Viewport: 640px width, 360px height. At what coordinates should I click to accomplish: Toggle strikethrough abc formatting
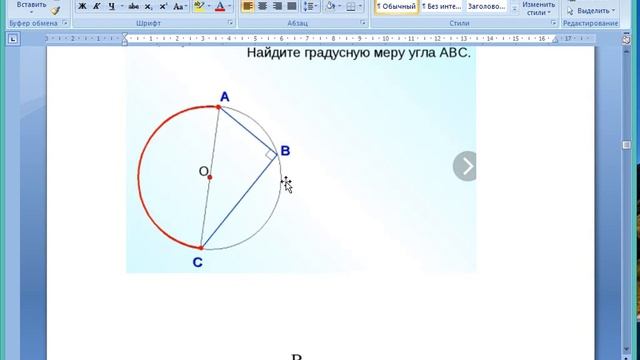pyautogui.click(x=133, y=6)
